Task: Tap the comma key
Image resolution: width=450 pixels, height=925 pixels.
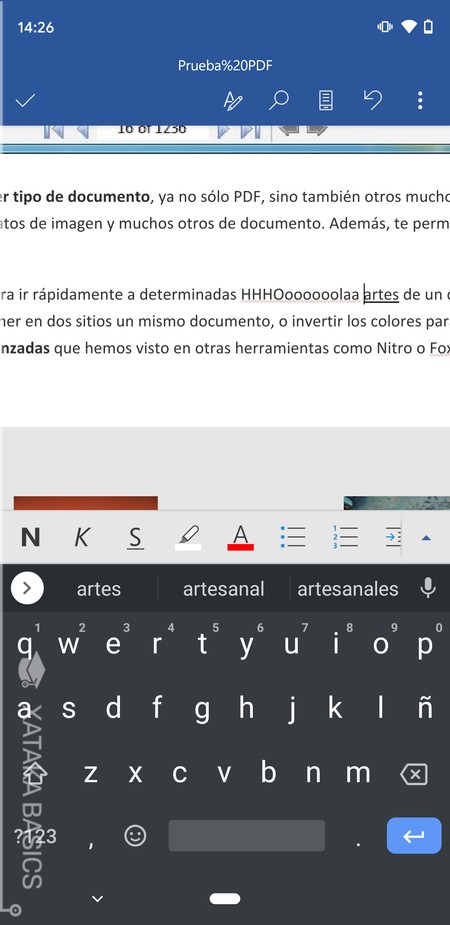Action: pos(91,842)
